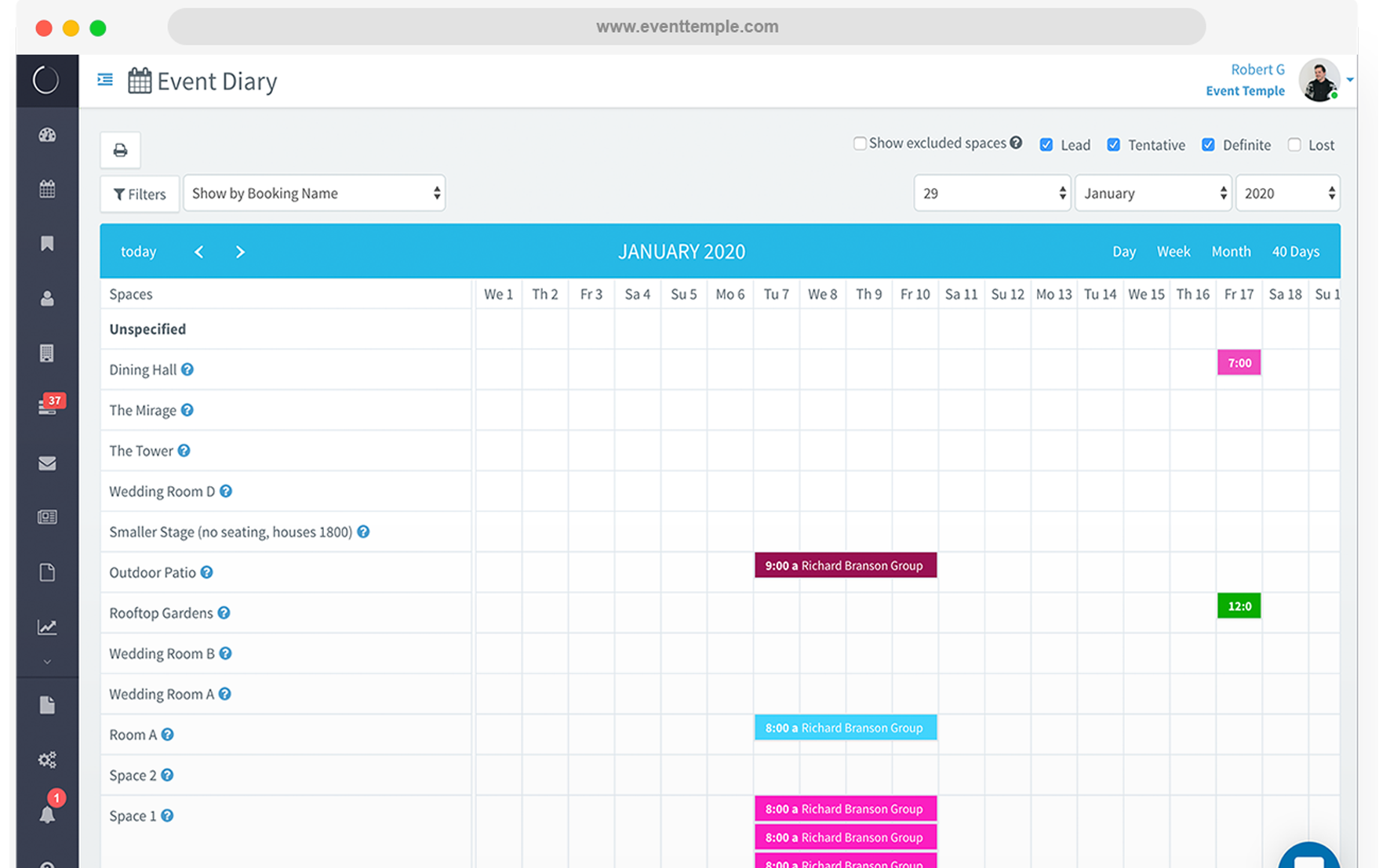Screen dimensions: 1390x868
Task: Expand the user account dropdown arrow
Action: 1350,80
